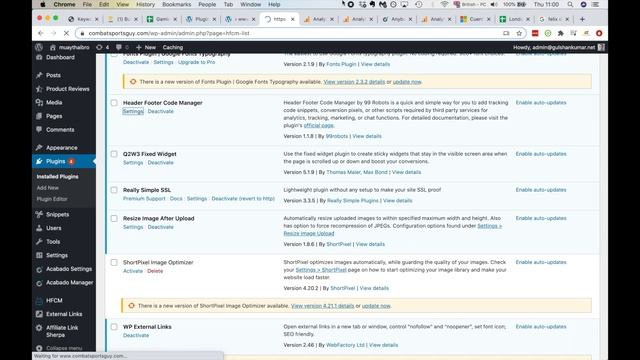Screen dimensions: 640x360
Task: Open External Links in the sidebar
Action: pos(64,314)
